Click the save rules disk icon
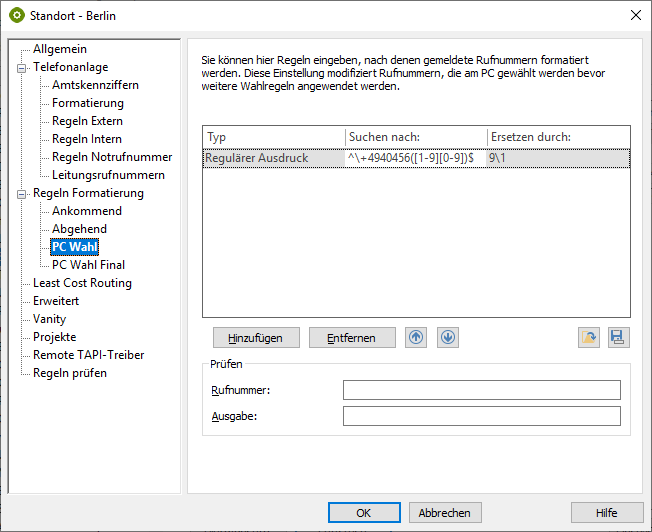This screenshot has width=652, height=532. (x=619, y=338)
